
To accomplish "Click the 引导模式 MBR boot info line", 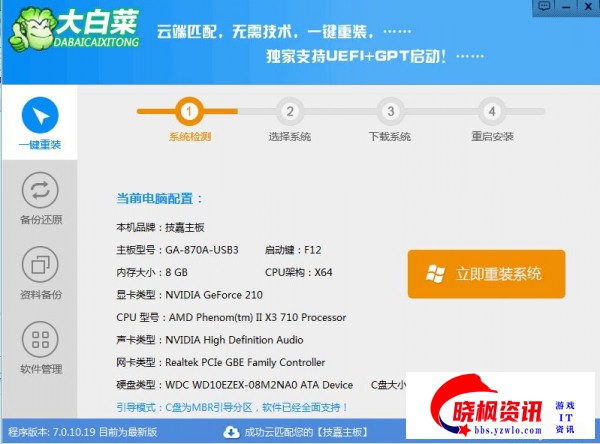I will point(233,407).
